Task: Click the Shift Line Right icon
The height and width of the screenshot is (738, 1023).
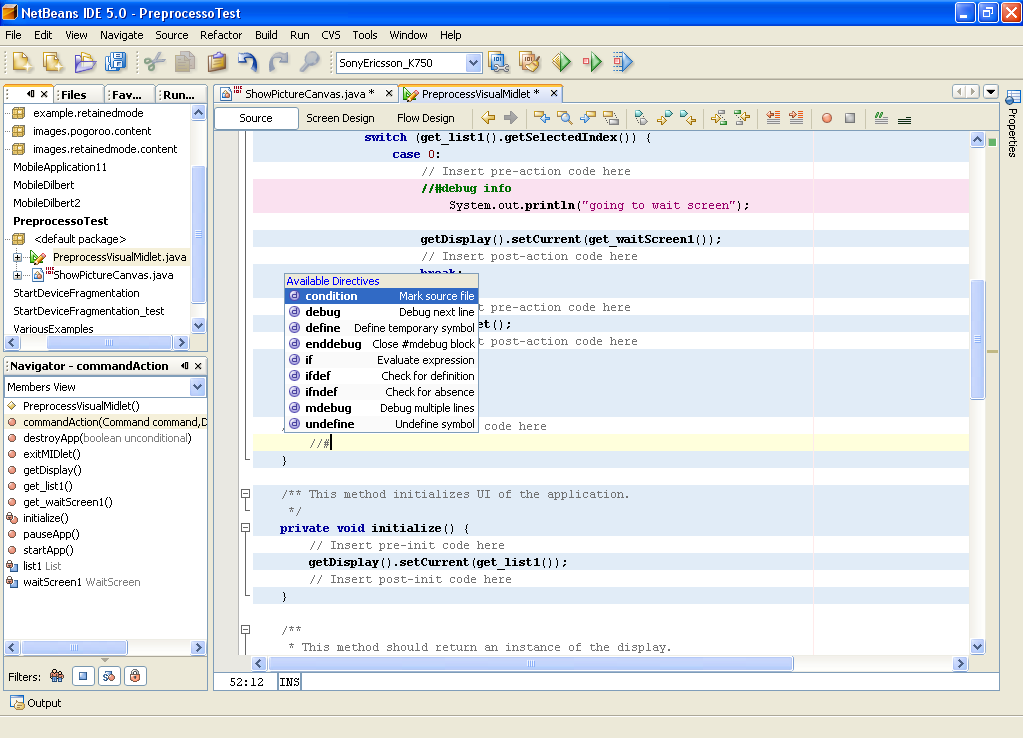Action: click(x=796, y=118)
